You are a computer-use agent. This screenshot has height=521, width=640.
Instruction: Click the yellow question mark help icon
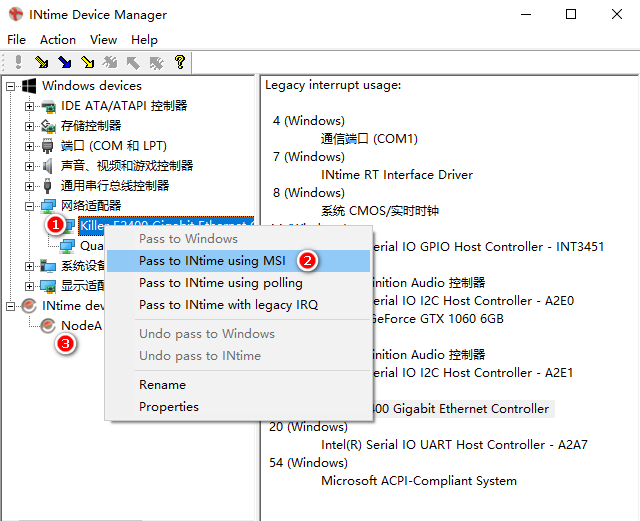tap(180, 62)
